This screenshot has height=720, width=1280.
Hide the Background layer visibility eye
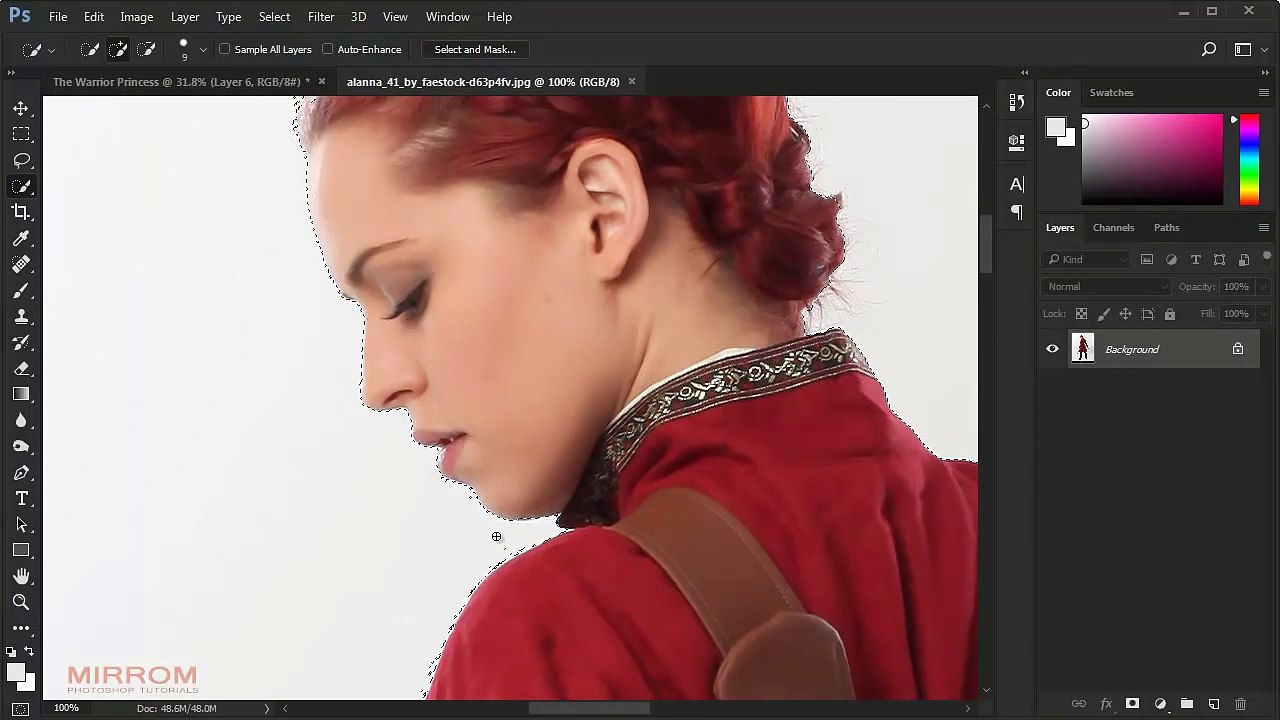[1052, 349]
